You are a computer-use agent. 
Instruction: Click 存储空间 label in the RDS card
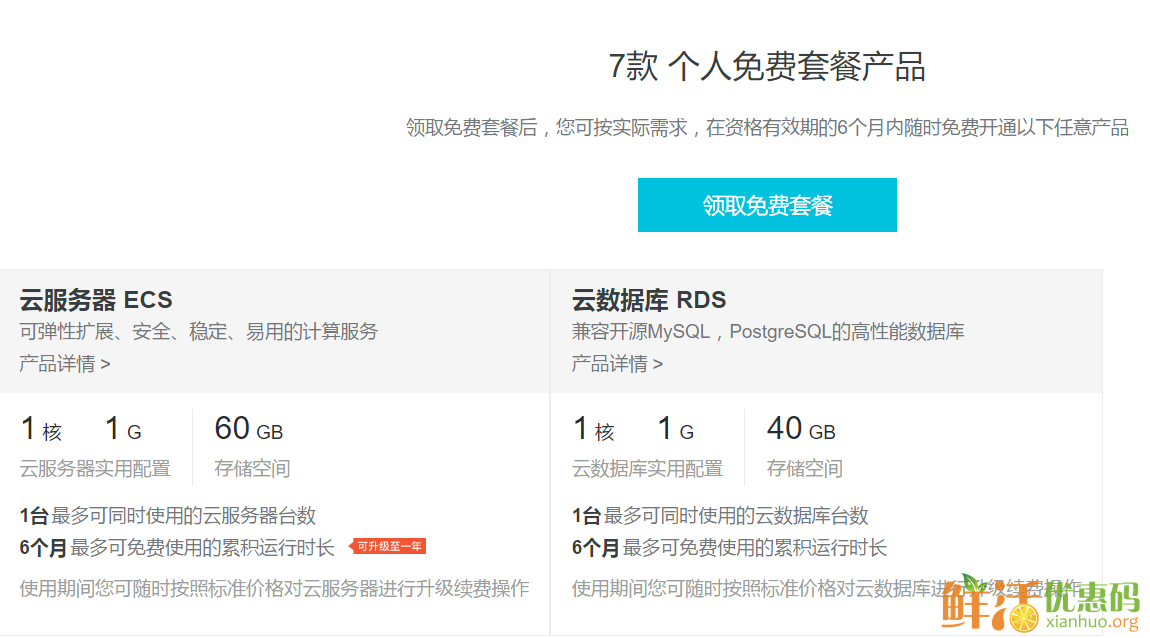pyautogui.click(x=805, y=469)
